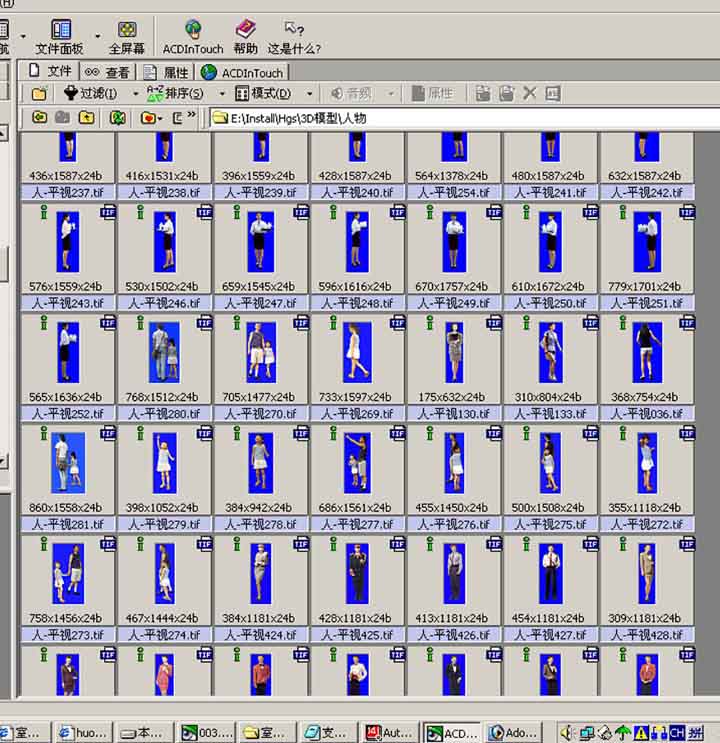This screenshot has height=743, width=720.
Task: Switch to the 属性 (Properties) tab
Action: point(166,72)
